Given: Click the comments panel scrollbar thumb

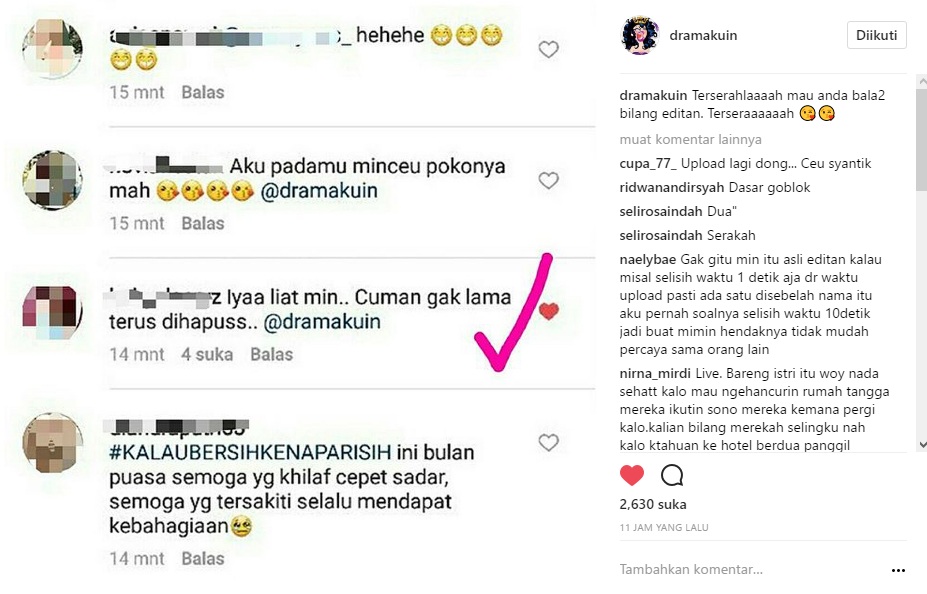Looking at the screenshot, I should [922, 139].
